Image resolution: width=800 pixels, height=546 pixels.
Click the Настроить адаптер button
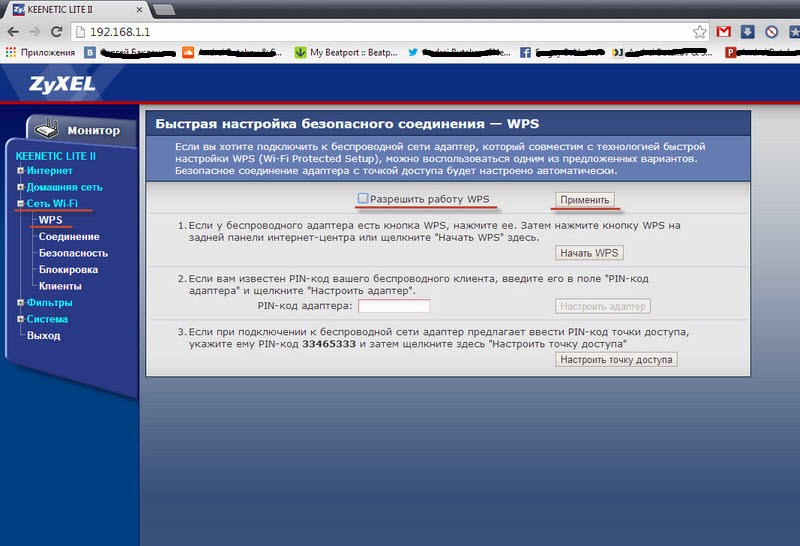click(603, 306)
